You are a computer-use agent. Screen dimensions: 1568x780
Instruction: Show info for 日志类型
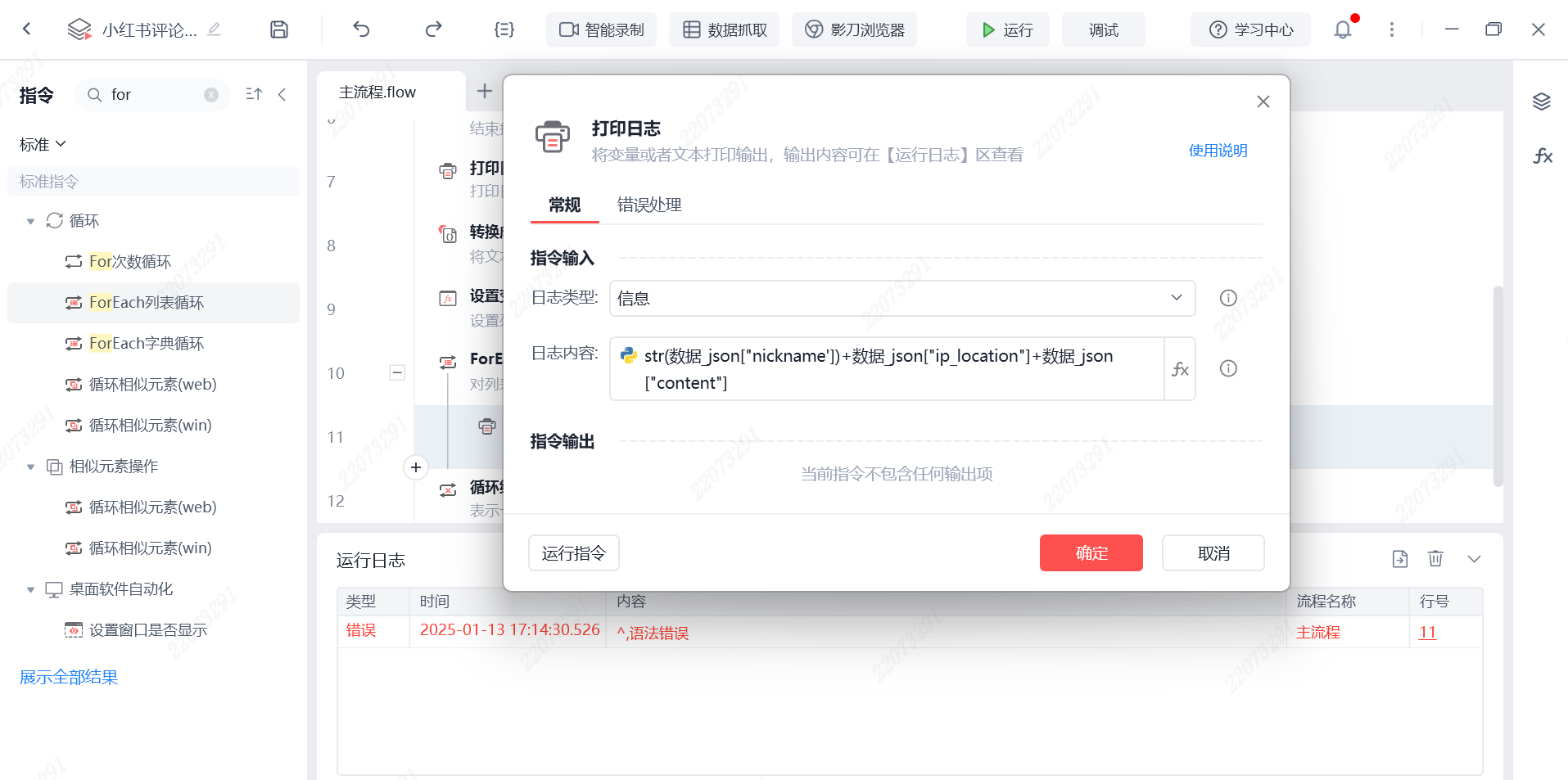point(1228,298)
